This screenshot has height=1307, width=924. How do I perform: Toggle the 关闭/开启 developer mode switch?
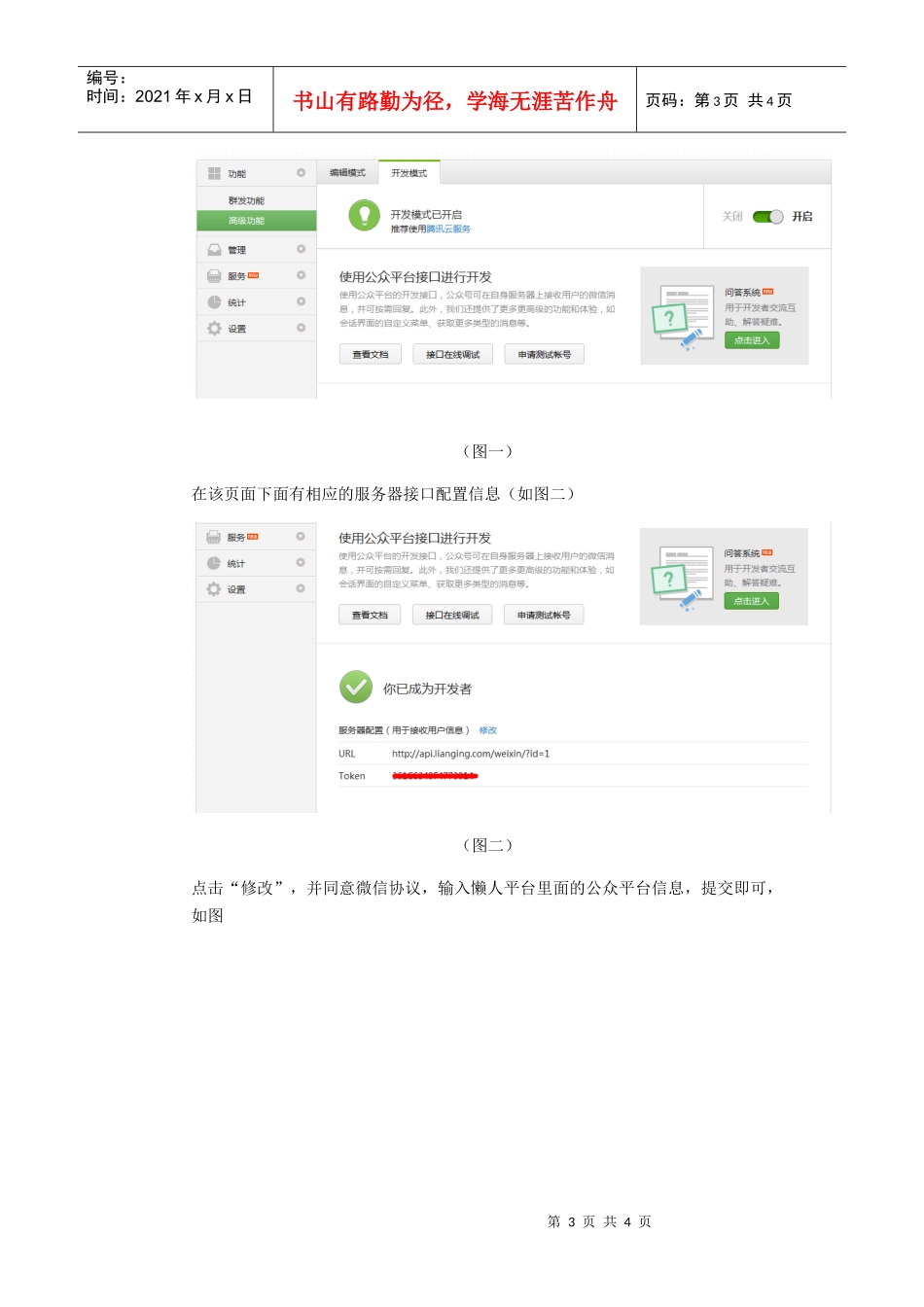click(x=768, y=217)
